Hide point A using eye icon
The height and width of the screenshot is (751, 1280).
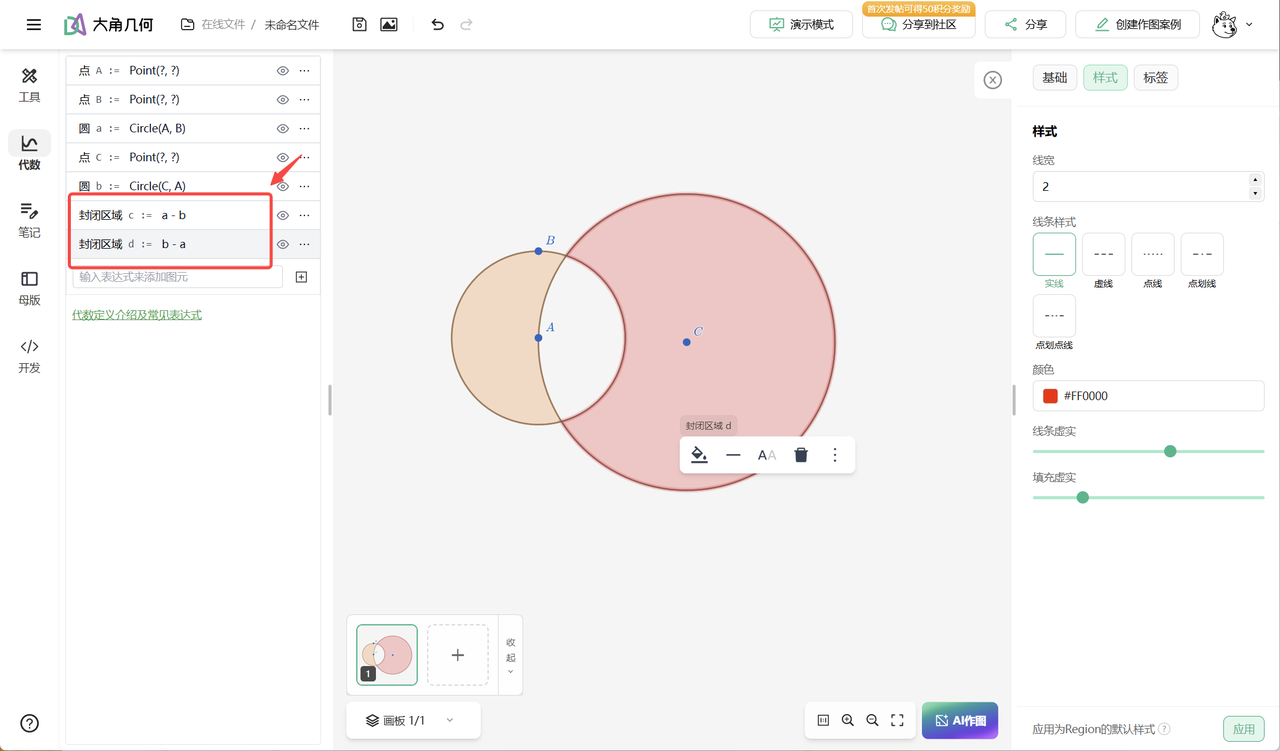(x=283, y=71)
